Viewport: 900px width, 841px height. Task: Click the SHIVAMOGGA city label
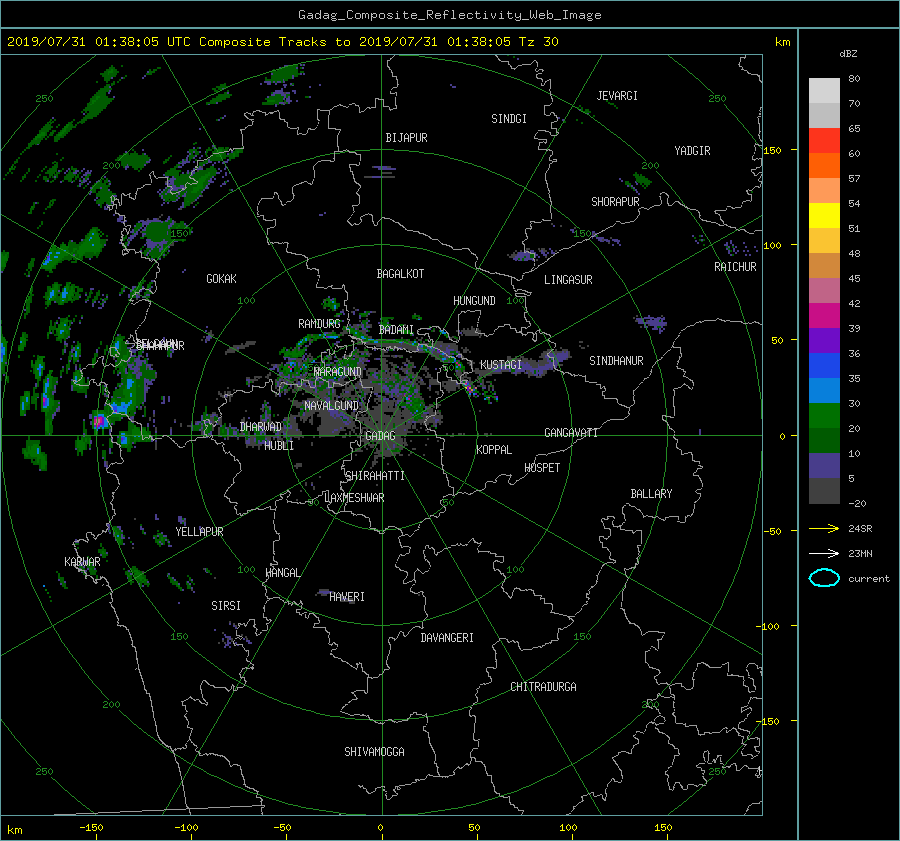click(x=374, y=752)
